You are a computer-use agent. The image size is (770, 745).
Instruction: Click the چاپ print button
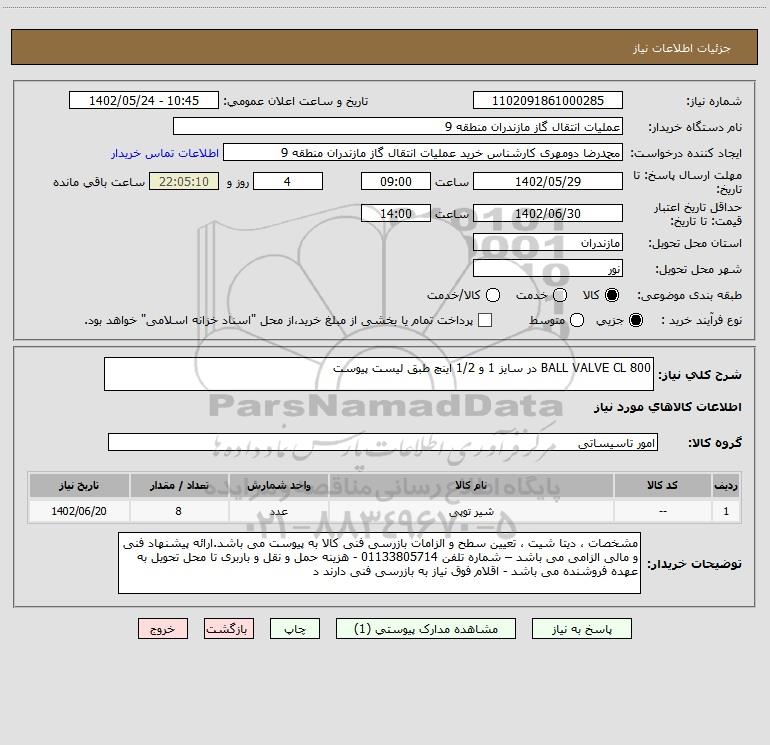coord(295,629)
